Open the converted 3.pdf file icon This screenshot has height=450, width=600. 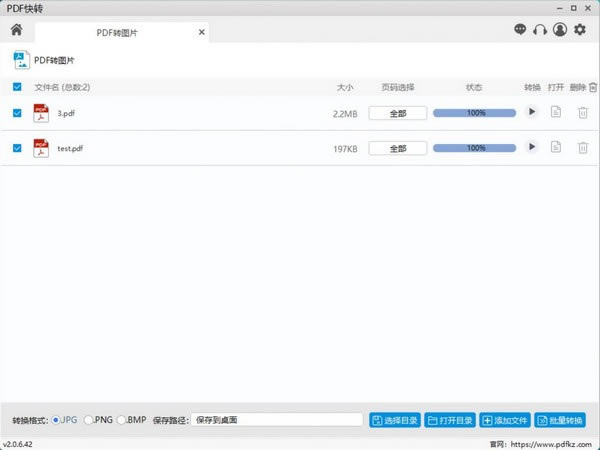click(556, 112)
